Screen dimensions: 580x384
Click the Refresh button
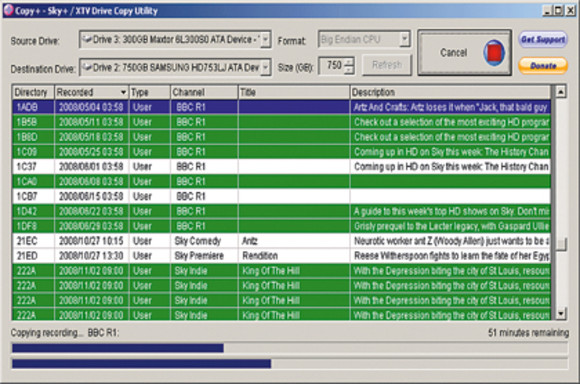pos(387,65)
